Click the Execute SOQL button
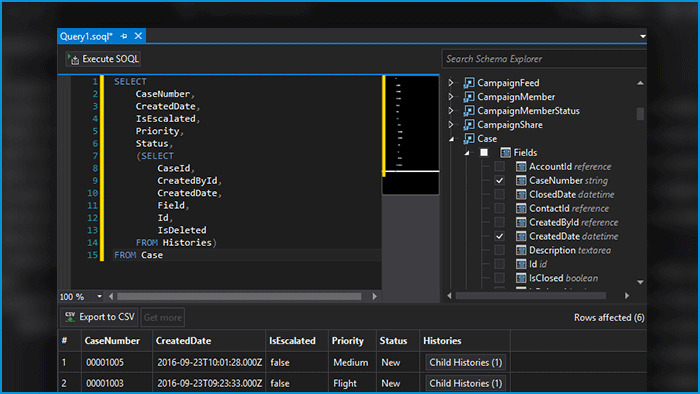Screen dimensions: 700x394 point(103,59)
